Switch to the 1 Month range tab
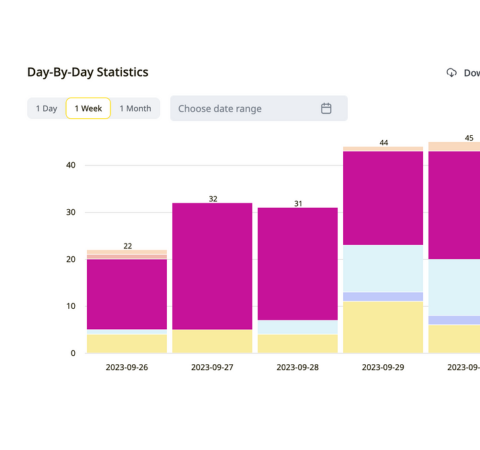This screenshot has height=450, width=480. pos(135,108)
